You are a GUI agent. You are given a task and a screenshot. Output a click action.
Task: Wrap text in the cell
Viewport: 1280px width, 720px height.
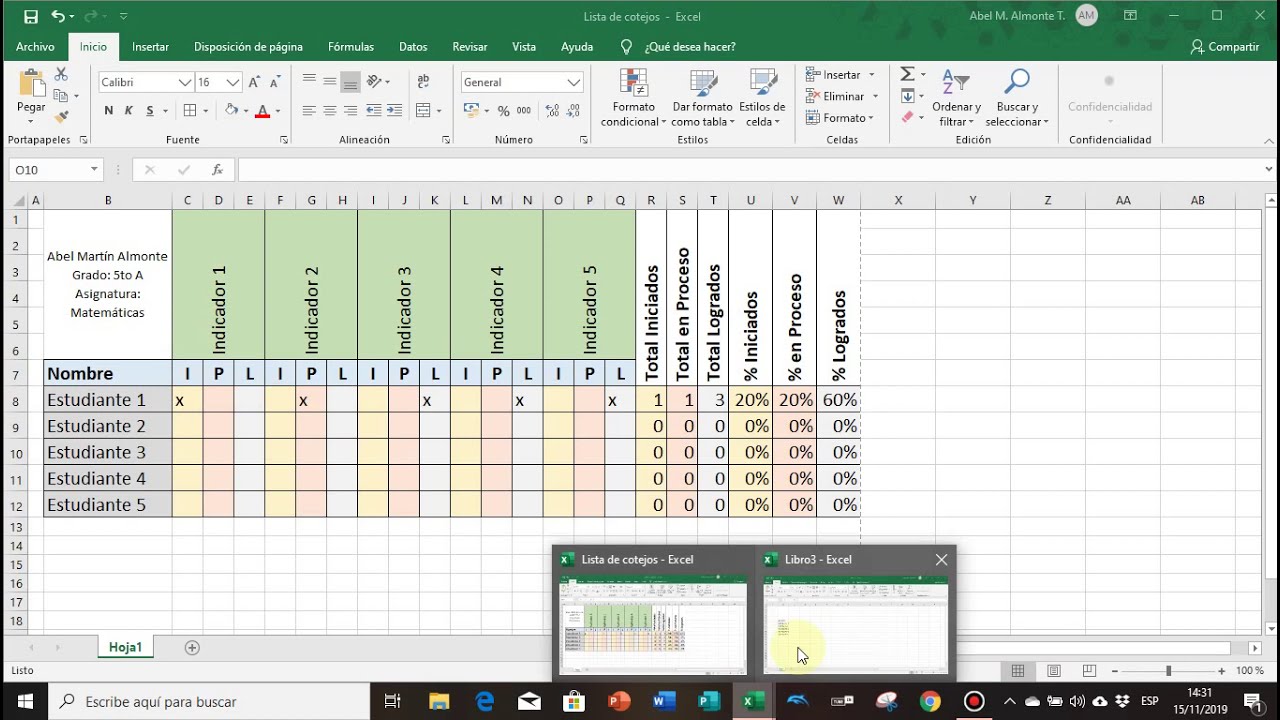(x=423, y=82)
